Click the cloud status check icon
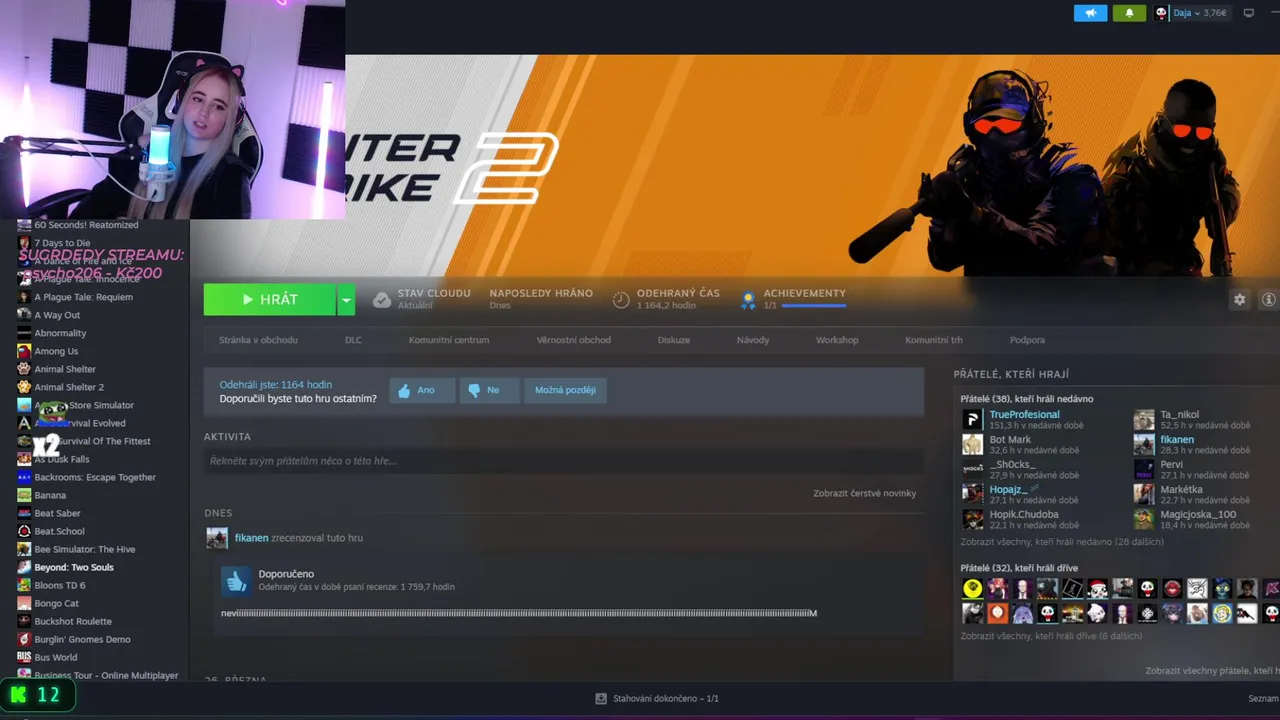Viewport: 1280px width, 720px height. tap(382, 299)
